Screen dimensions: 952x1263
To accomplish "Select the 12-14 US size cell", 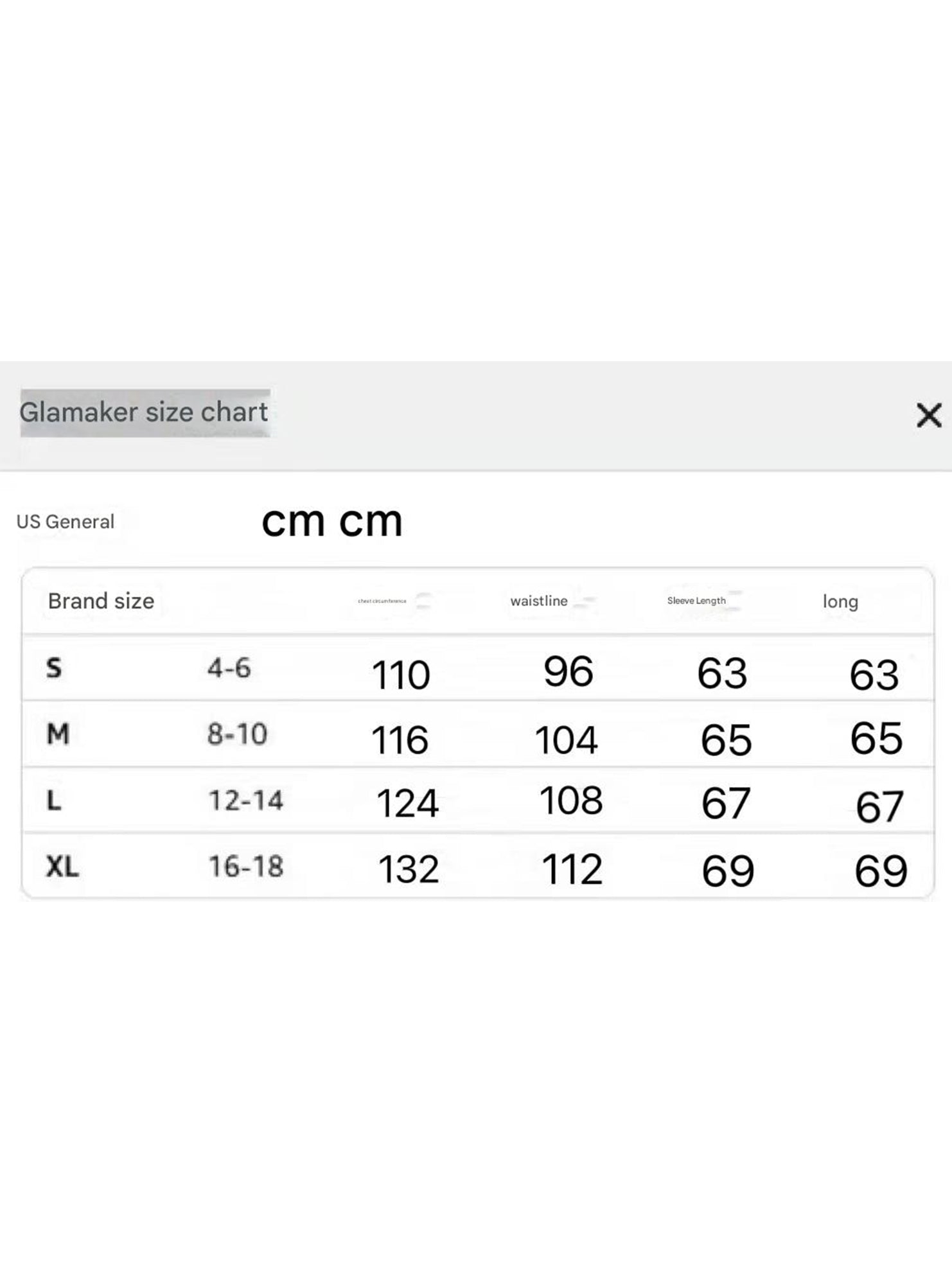I will pos(246,800).
